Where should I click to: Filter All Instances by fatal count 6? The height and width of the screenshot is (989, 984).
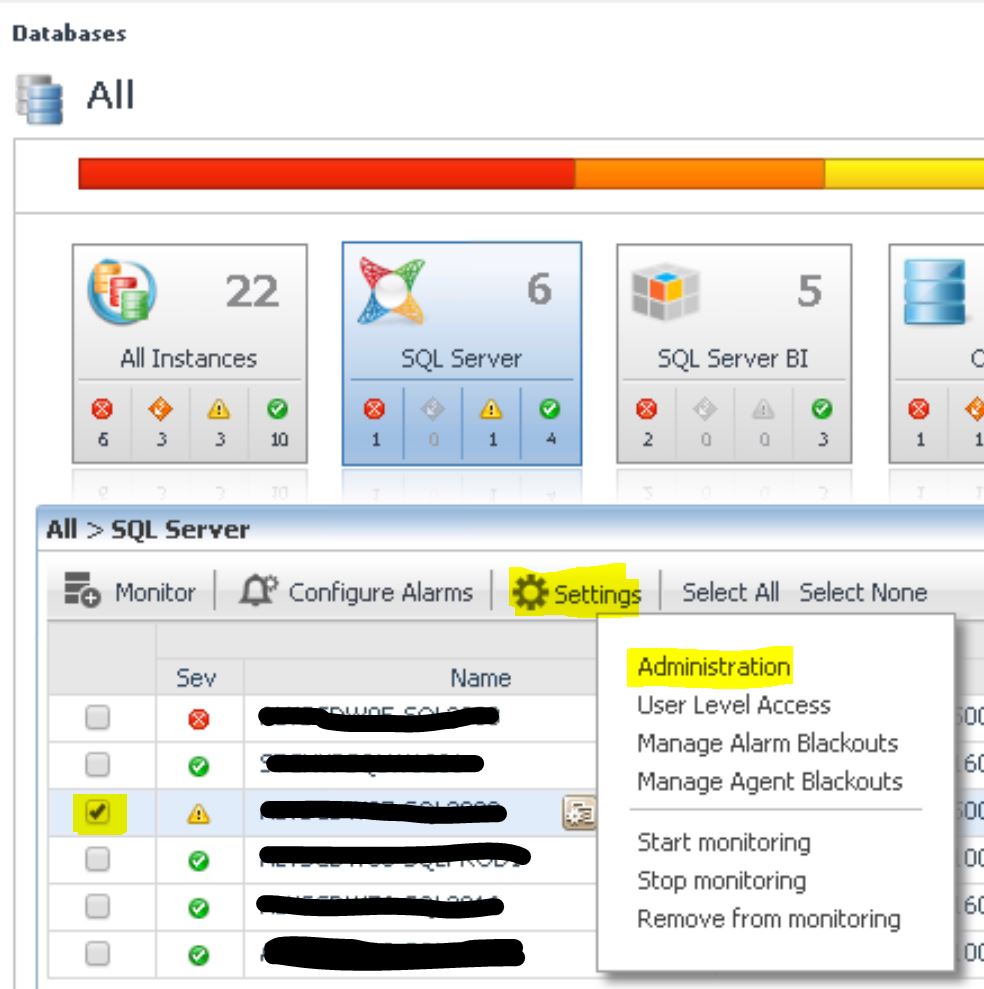coord(102,421)
